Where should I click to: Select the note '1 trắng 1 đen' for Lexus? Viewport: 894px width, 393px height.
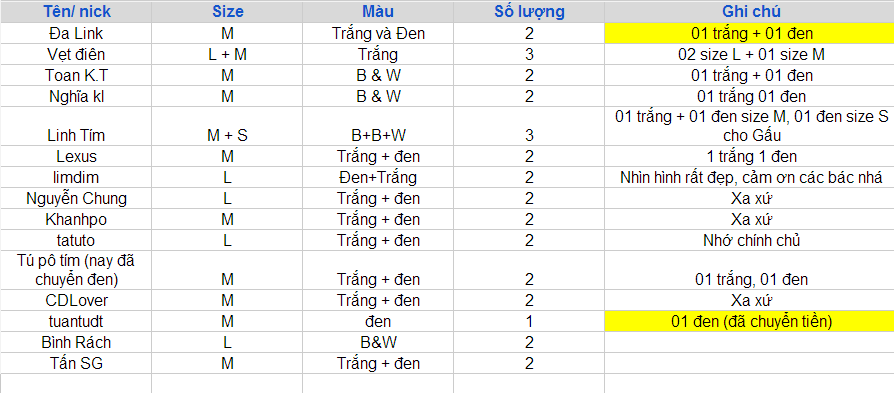click(x=751, y=156)
